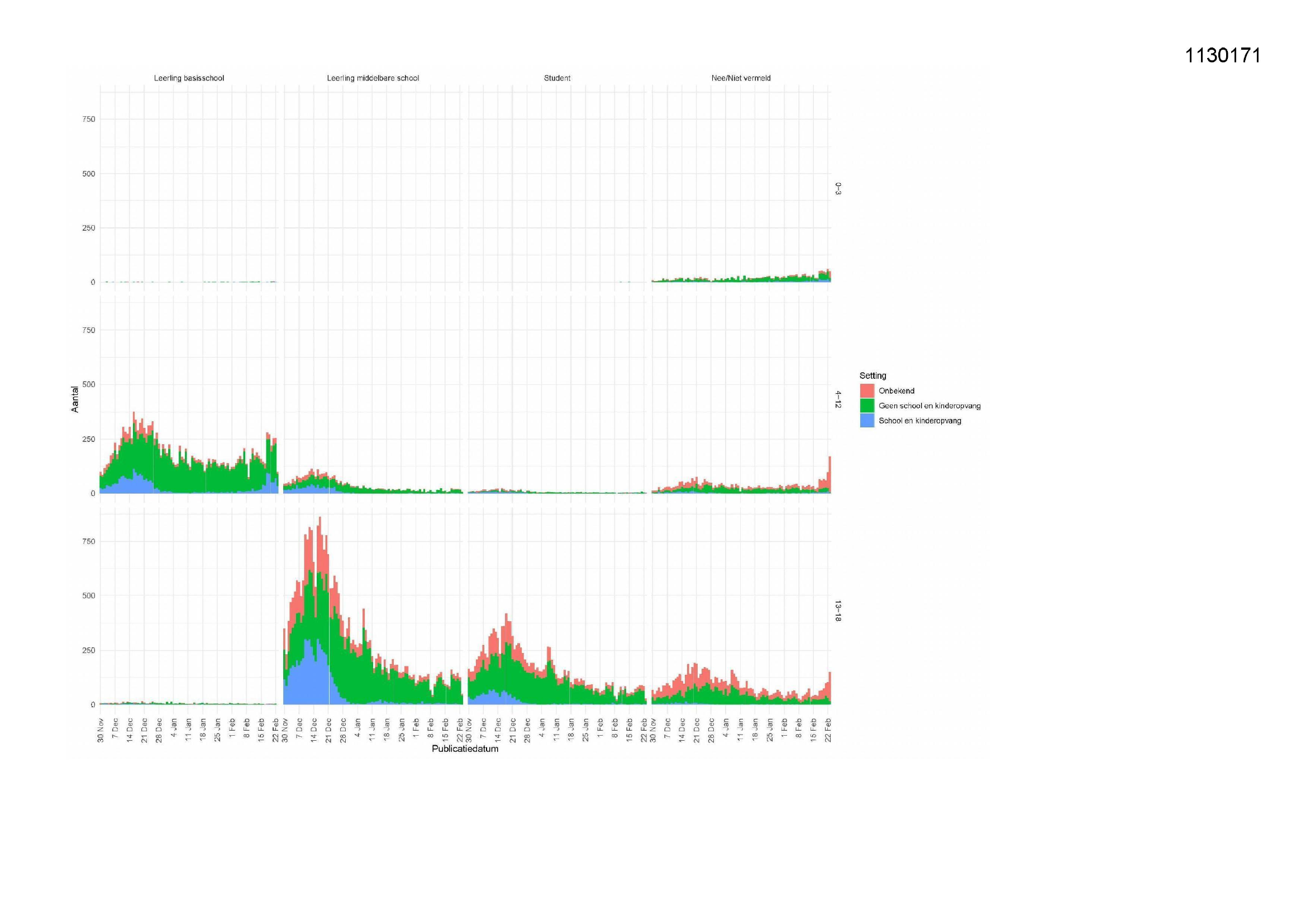Click the Onbekend legend label
Image resolution: width=1306 pixels, height=924 pixels.
(897, 391)
